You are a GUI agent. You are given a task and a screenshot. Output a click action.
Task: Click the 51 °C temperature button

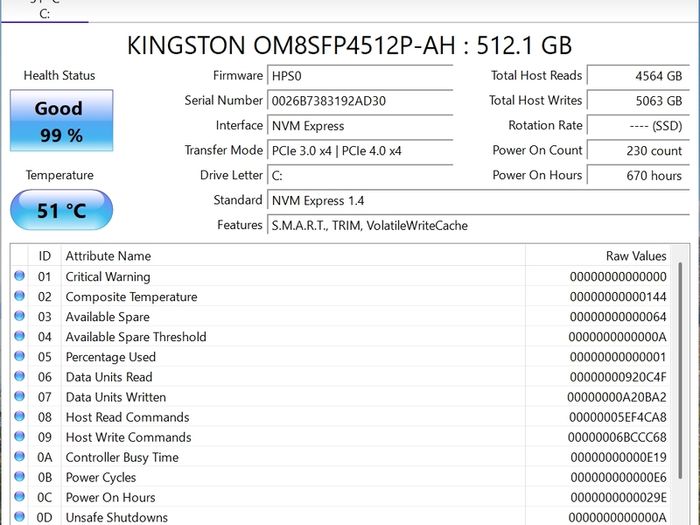(62, 210)
